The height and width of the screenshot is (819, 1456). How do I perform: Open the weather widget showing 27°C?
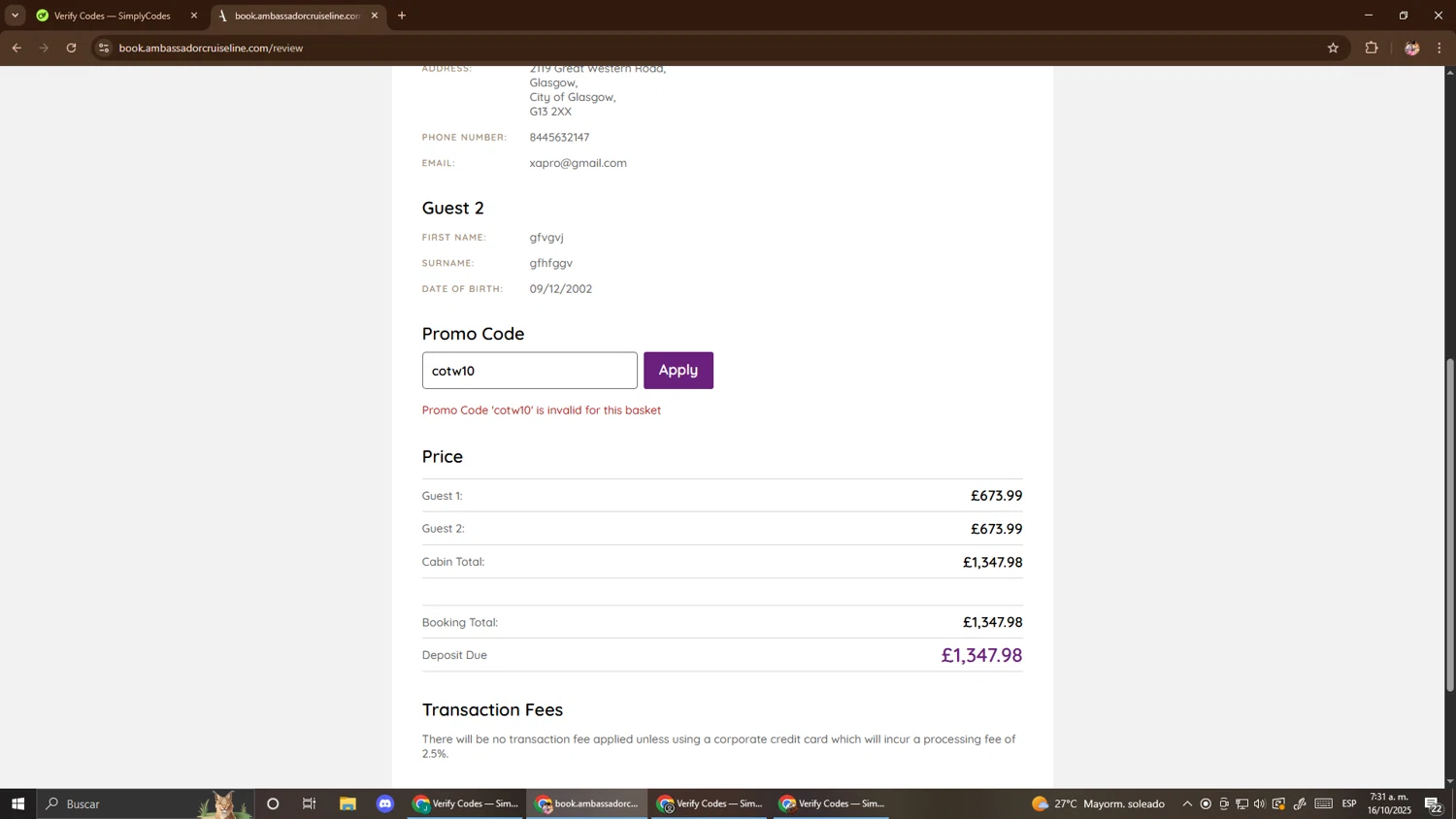[x=1098, y=803]
